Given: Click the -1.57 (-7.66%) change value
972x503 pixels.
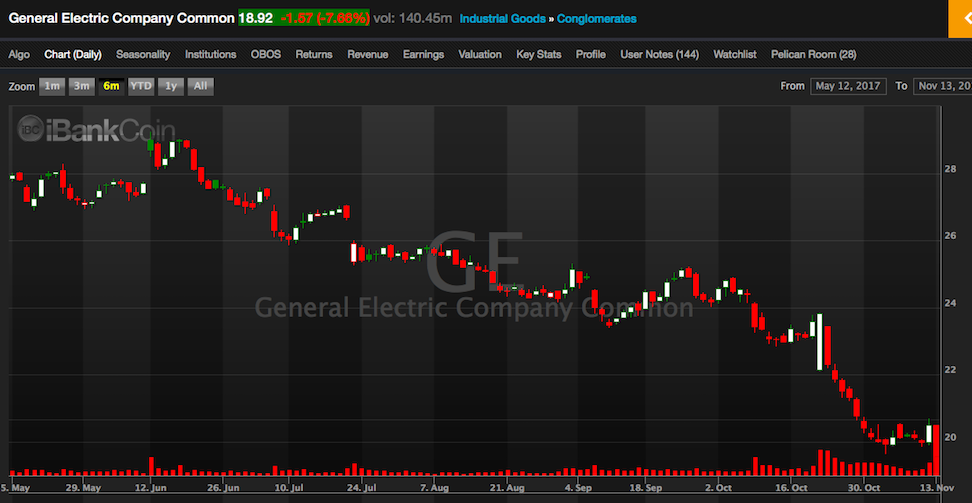Looking at the screenshot, I should point(324,19).
